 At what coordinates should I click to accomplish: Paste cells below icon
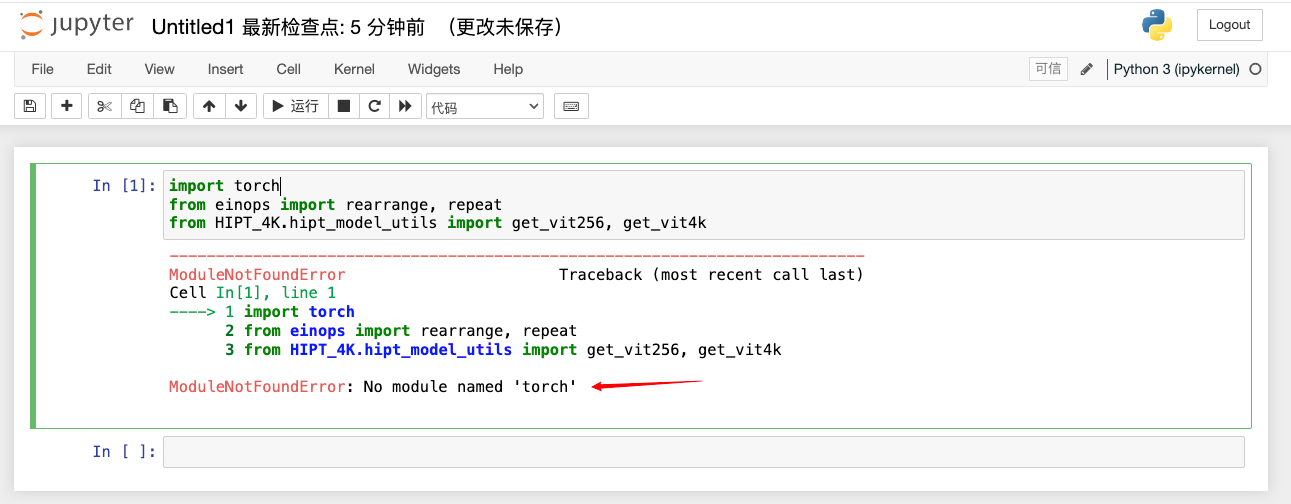[x=170, y=106]
